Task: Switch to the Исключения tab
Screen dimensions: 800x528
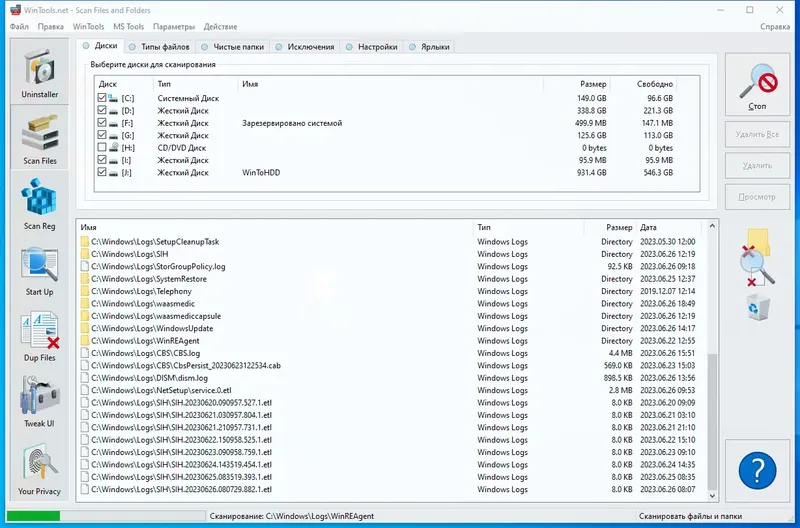Action: point(305,47)
